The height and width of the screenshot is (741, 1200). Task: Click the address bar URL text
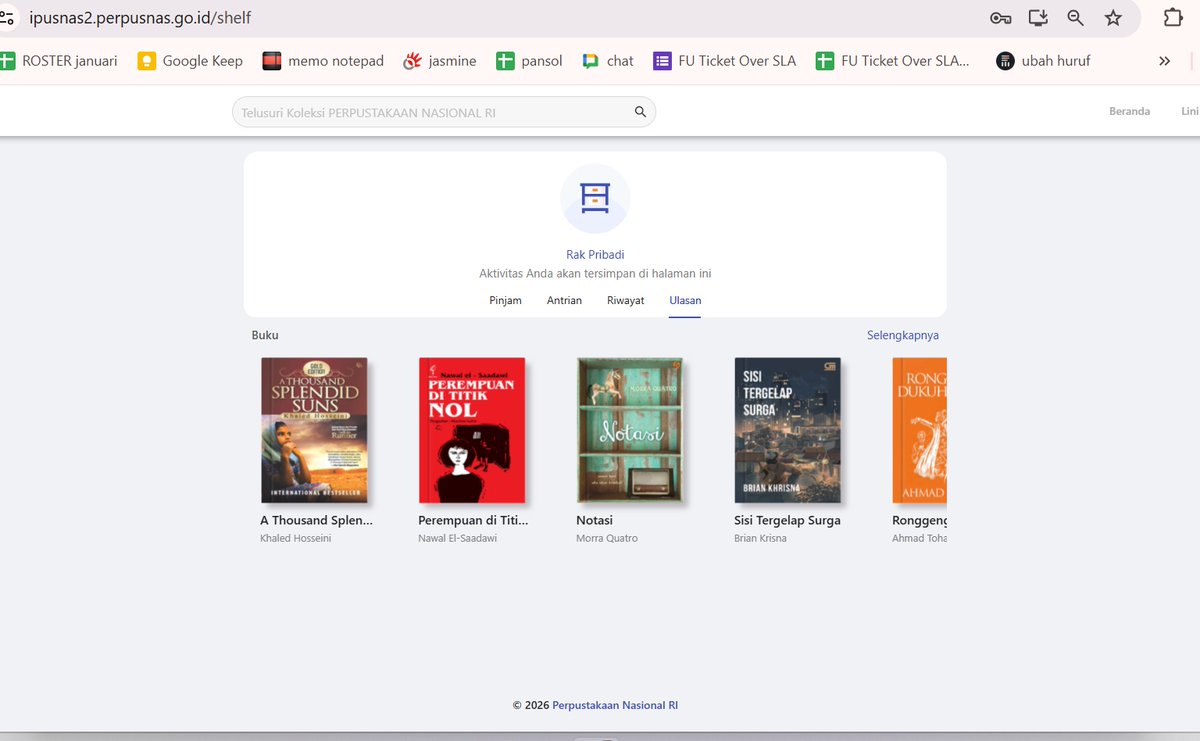(x=140, y=18)
